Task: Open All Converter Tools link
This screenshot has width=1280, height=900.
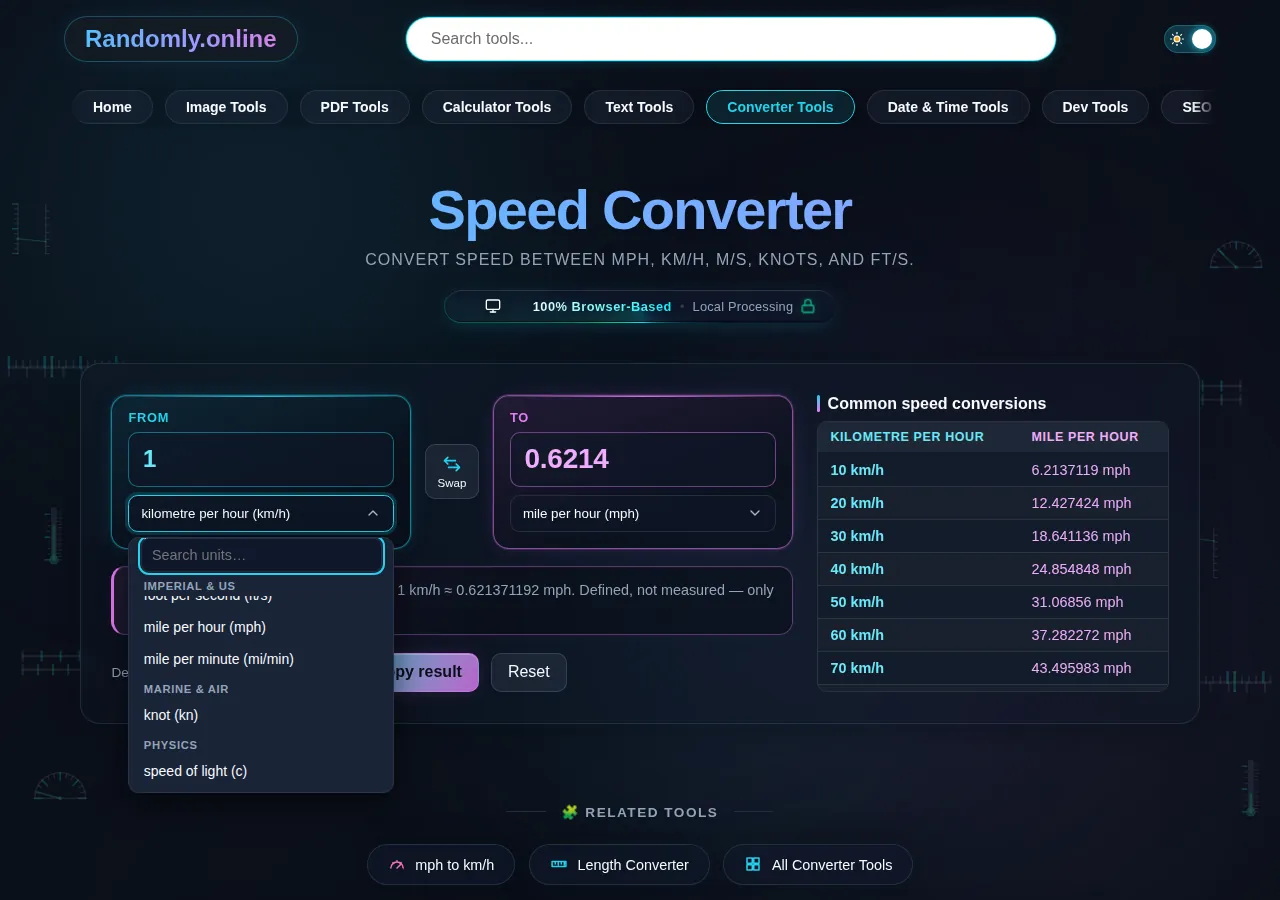Action: pyautogui.click(x=818, y=865)
